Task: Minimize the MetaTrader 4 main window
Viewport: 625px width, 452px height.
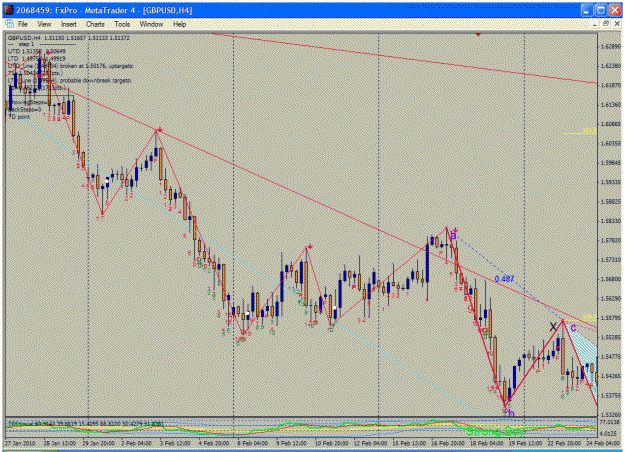Action: pos(587,10)
